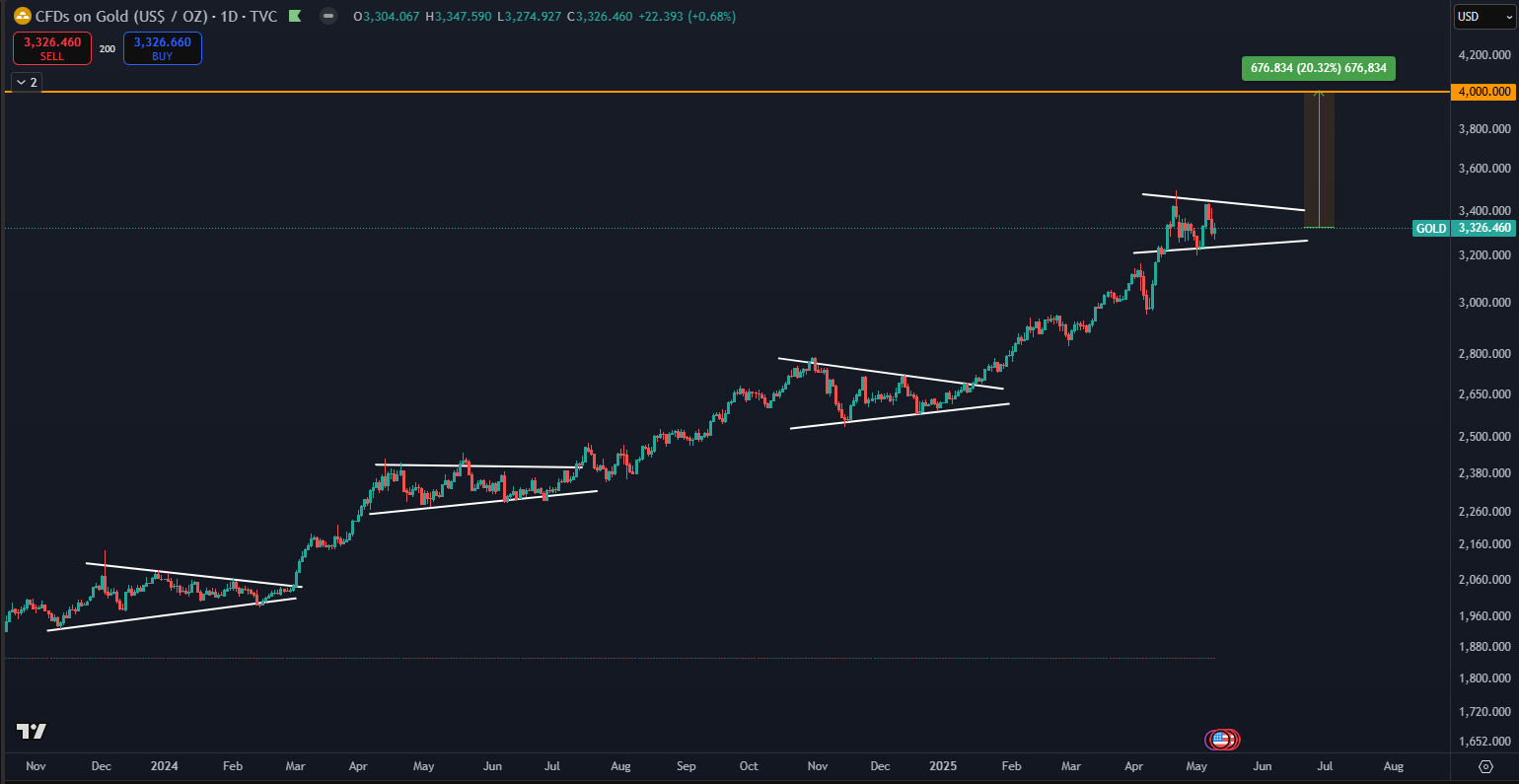This screenshot has width=1519, height=784.
Task: Click the low price value 3,274.927
Action: tap(533, 17)
